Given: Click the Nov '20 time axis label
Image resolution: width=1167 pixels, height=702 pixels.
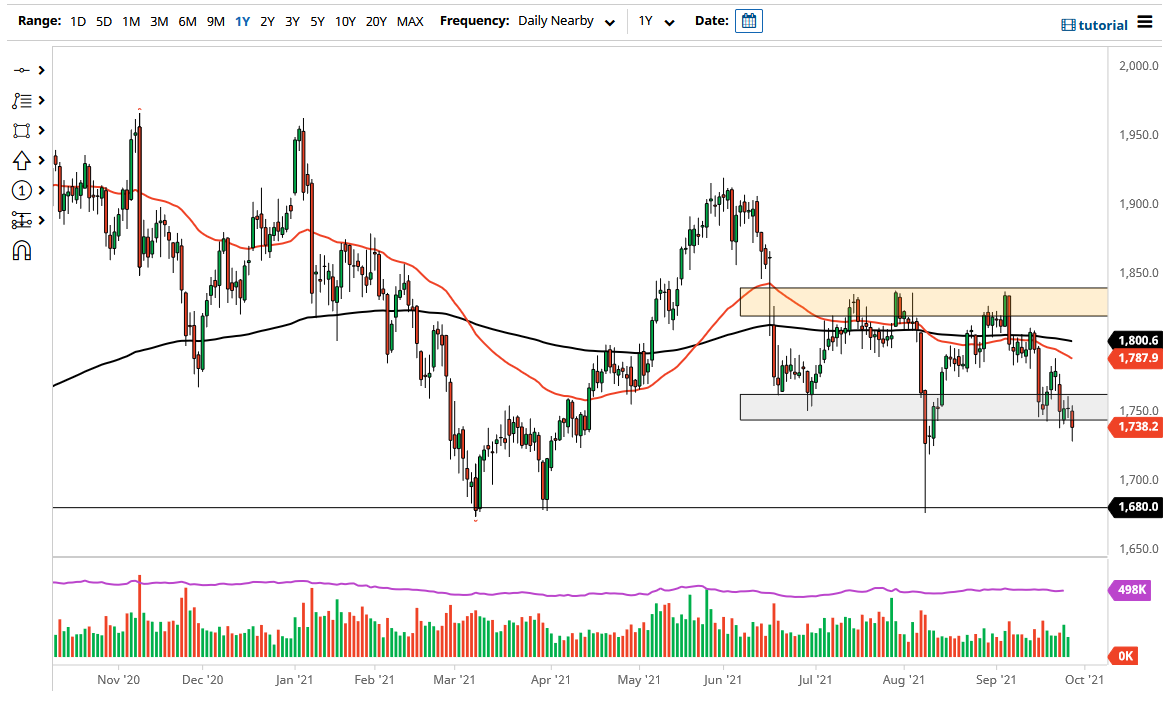Looking at the screenshot, I should pos(118,680).
